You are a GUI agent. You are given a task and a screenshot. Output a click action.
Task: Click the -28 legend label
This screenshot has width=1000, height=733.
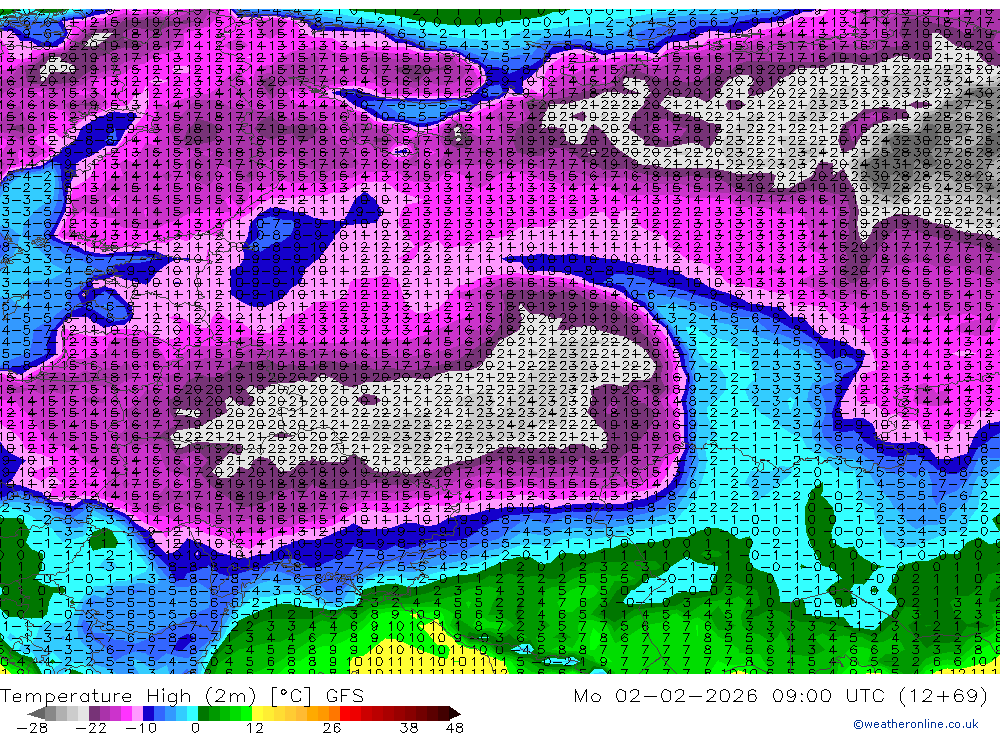coord(32,727)
